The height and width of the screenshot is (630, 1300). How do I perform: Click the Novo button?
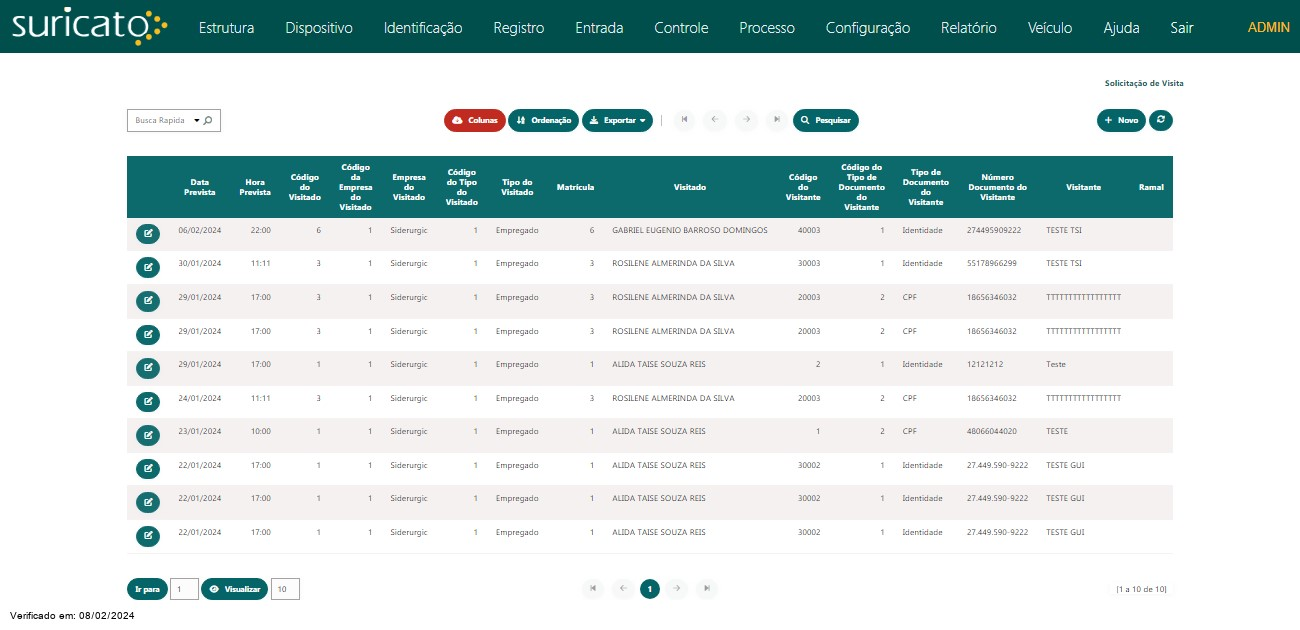pyautogui.click(x=1121, y=120)
